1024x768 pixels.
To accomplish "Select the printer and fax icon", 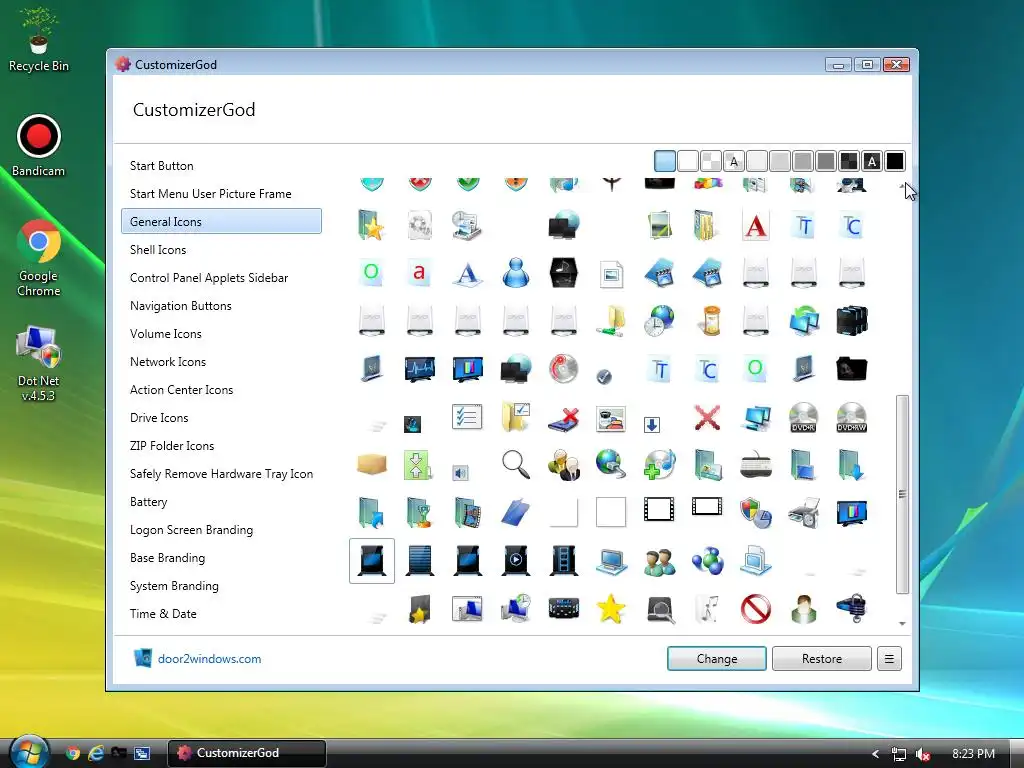I will pyautogui.click(x=803, y=513).
